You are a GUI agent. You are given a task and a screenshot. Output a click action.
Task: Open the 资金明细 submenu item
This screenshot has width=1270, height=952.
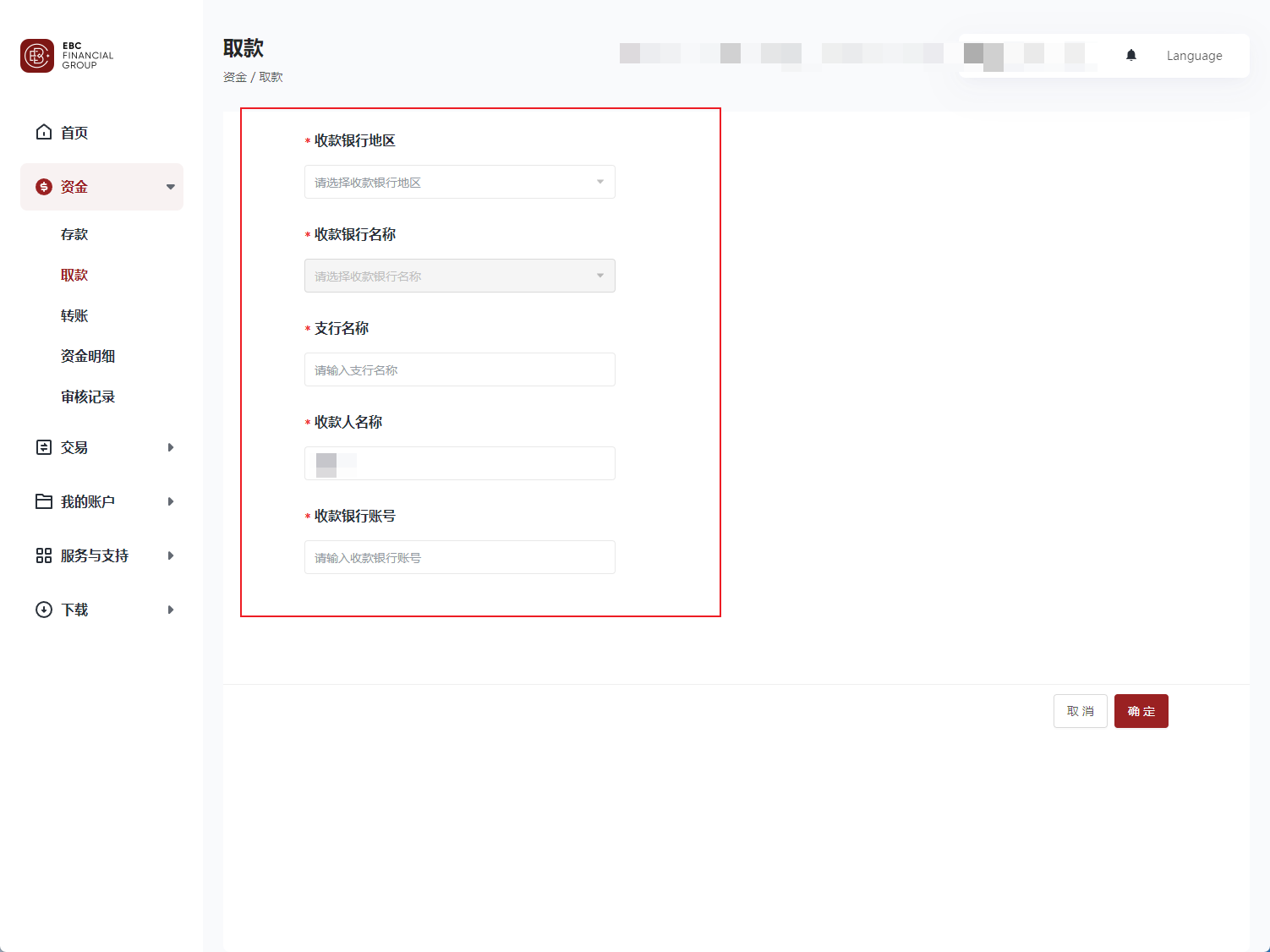pyautogui.click(x=88, y=356)
